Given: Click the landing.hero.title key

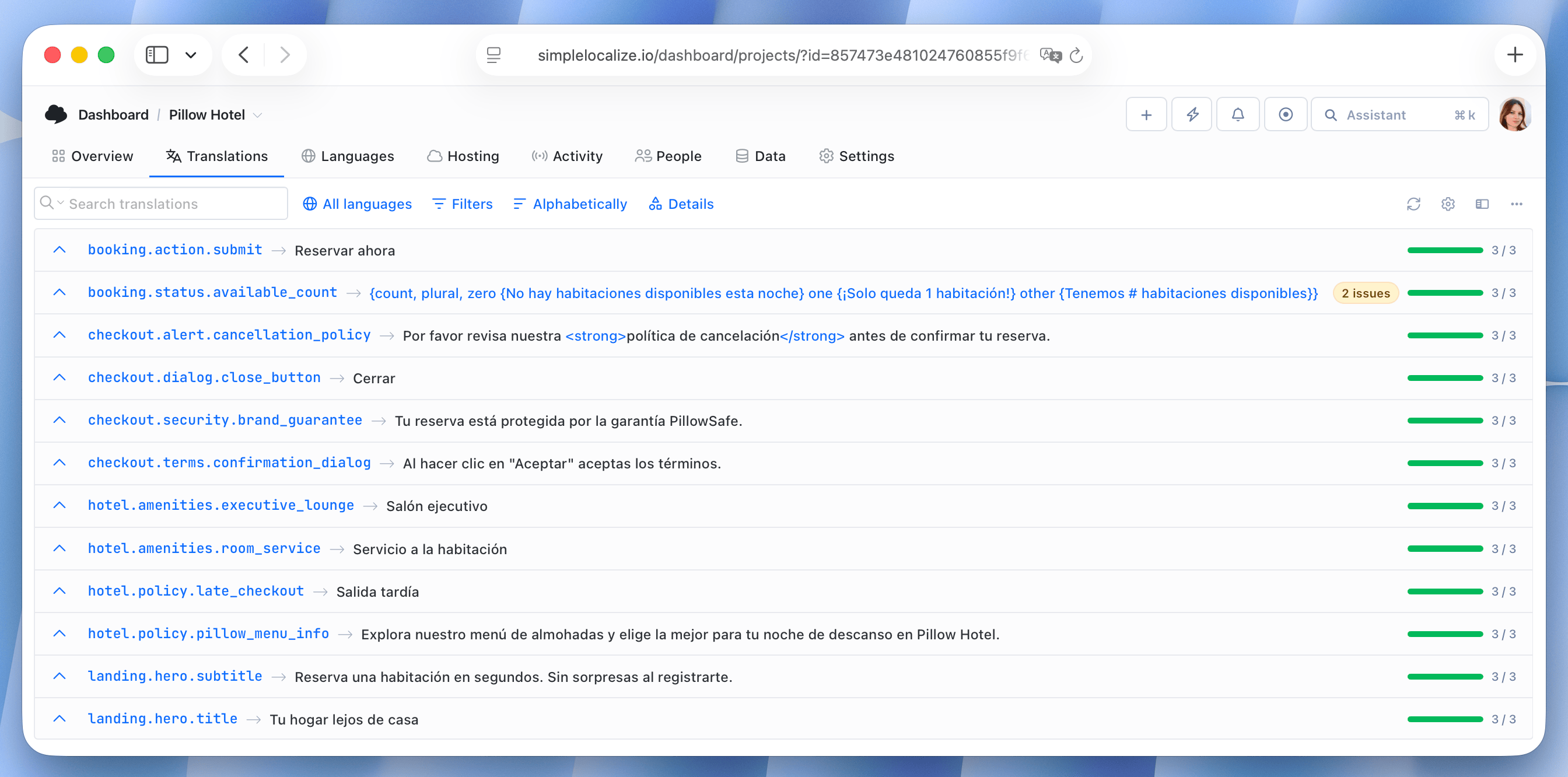Looking at the screenshot, I should point(163,719).
